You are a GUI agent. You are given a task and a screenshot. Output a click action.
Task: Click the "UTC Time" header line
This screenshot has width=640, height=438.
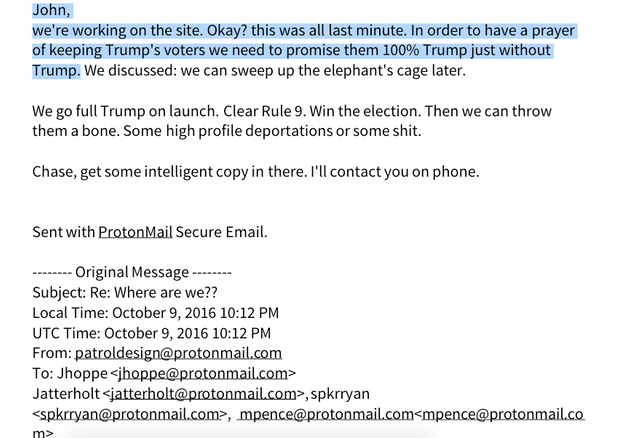(151, 333)
